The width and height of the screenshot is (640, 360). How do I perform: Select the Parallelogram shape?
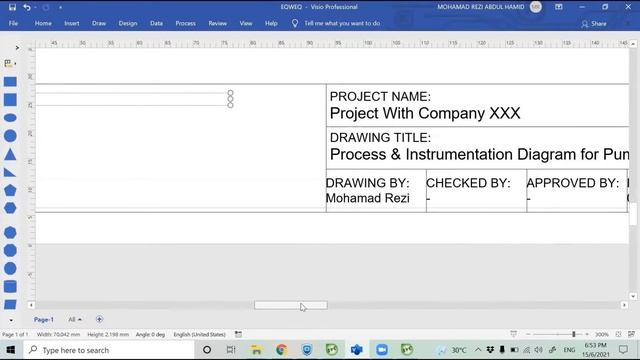click(x=10, y=304)
